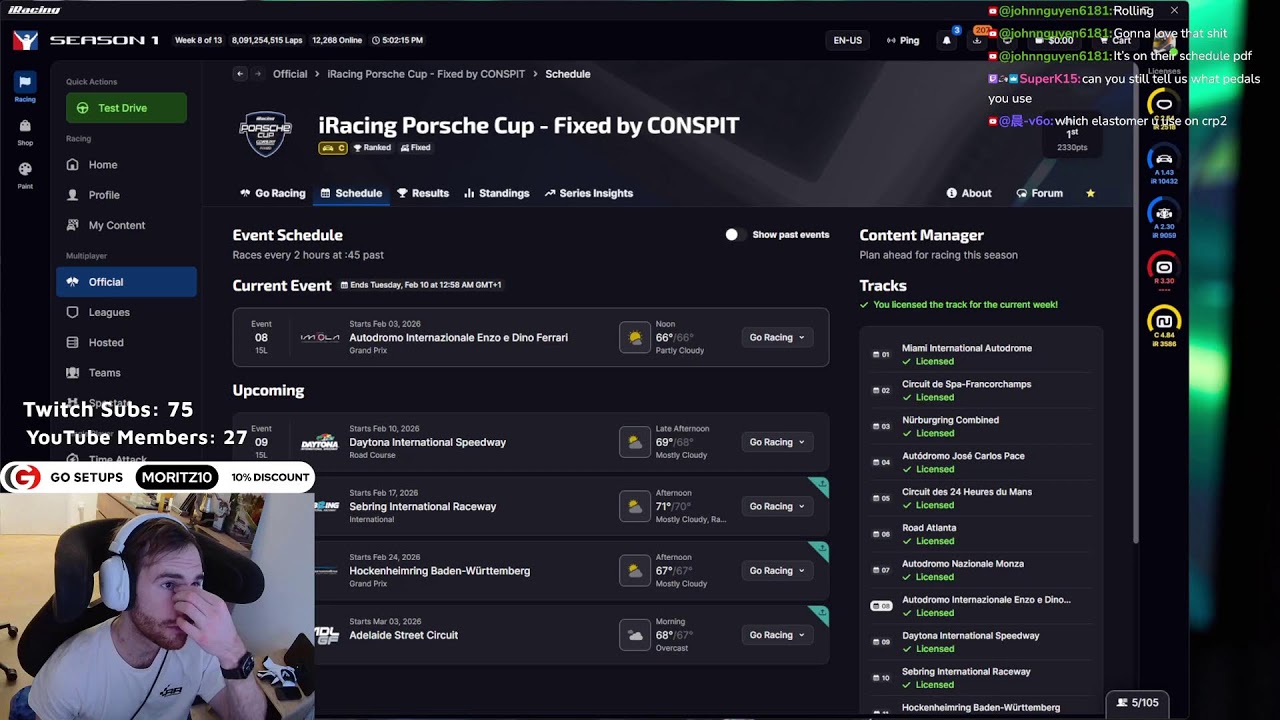This screenshot has width=1280, height=720.
Task: Select Road Atlanta in Tracks list
Action: [x=981, y=534]
